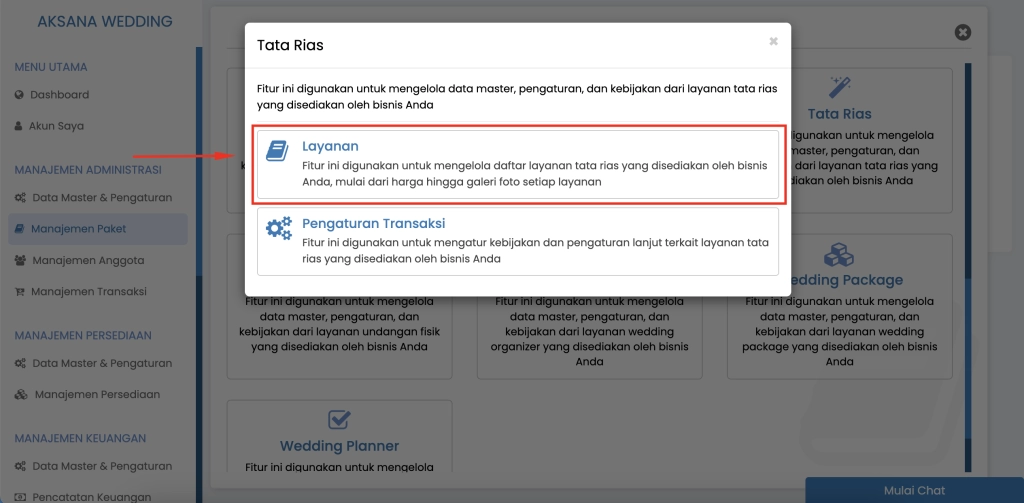
Task: Open Manajemen Persediaan in the sidebar
Action: click(x=97, y=395)
